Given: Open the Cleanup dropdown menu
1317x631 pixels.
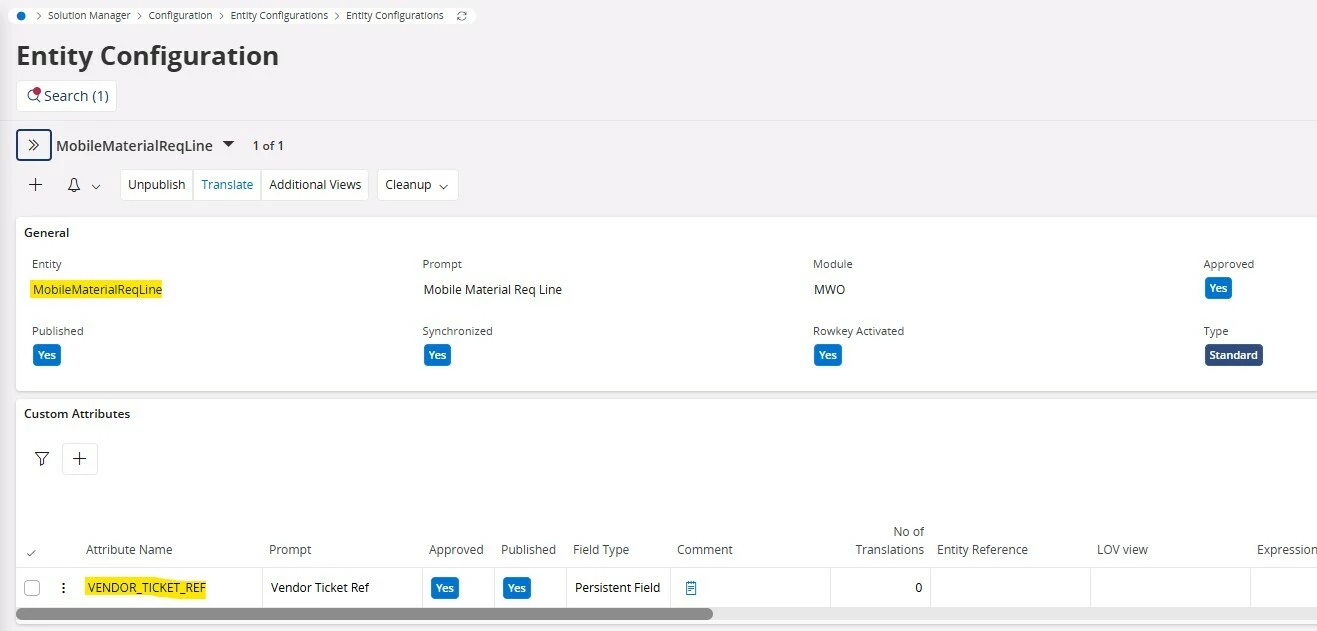Looking at the screenshot, I should 418,185.
